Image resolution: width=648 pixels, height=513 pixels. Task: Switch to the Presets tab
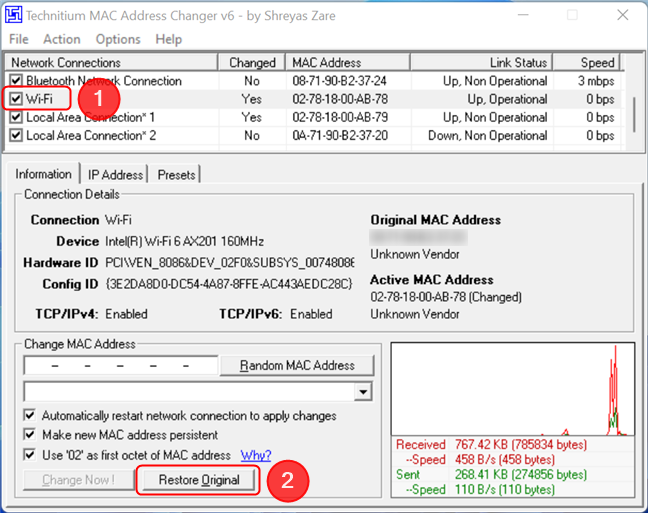tap(176, 175)
